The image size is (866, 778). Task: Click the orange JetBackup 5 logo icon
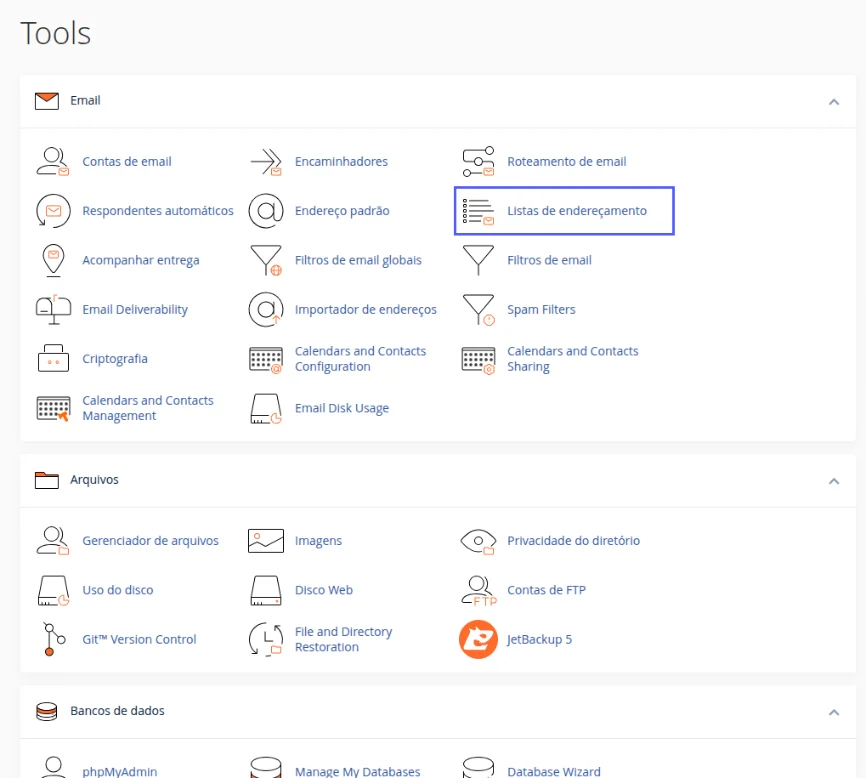pos(478,639)
